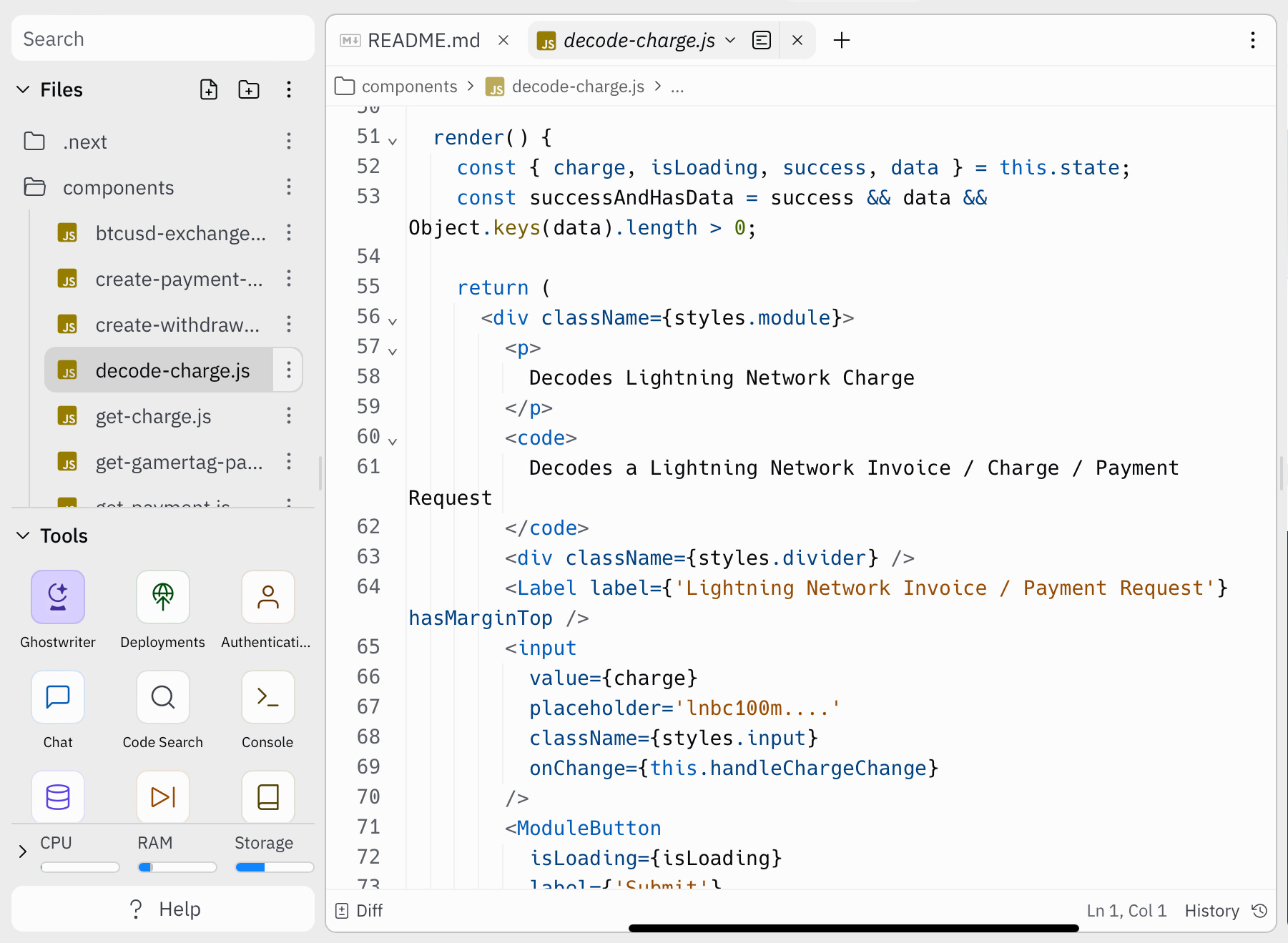Open History in the status bar

coord(1211,910)
